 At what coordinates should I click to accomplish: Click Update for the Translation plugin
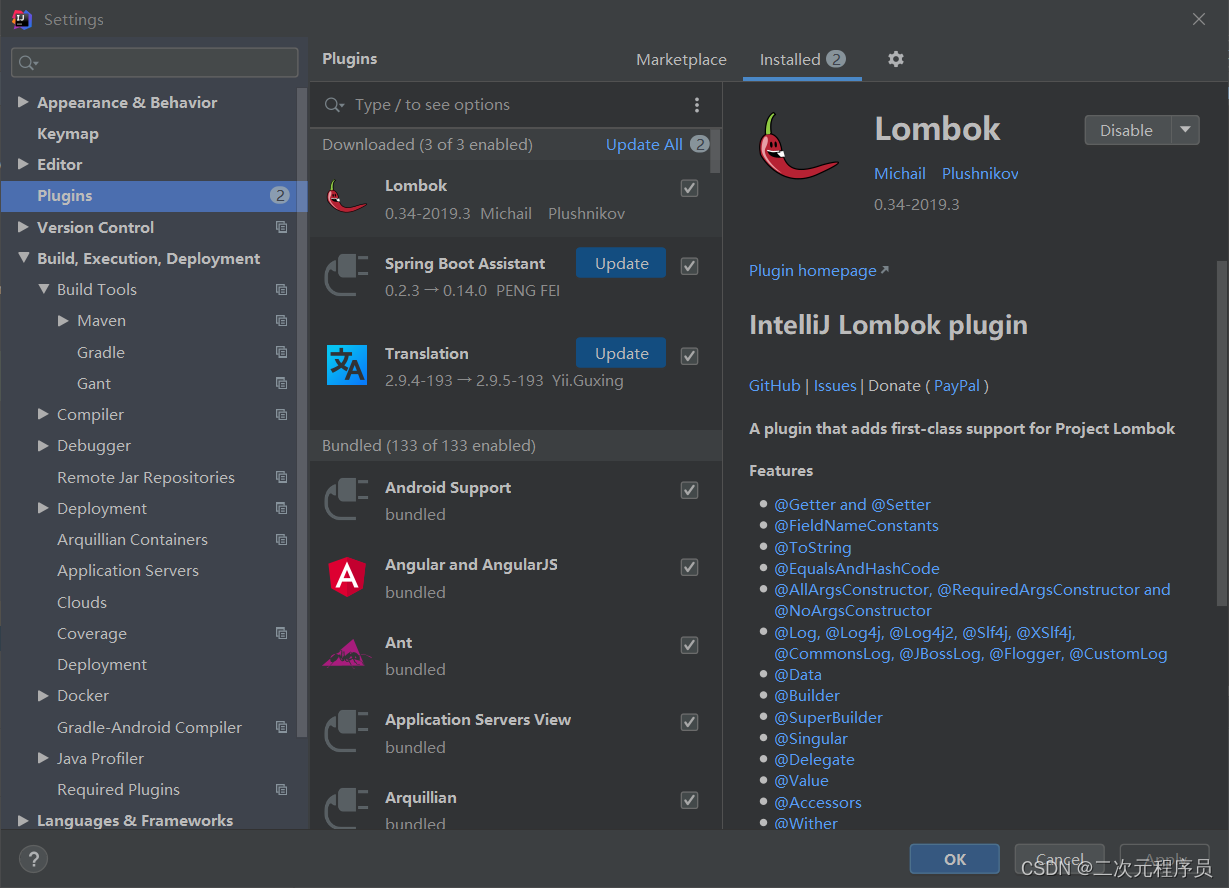621,353
